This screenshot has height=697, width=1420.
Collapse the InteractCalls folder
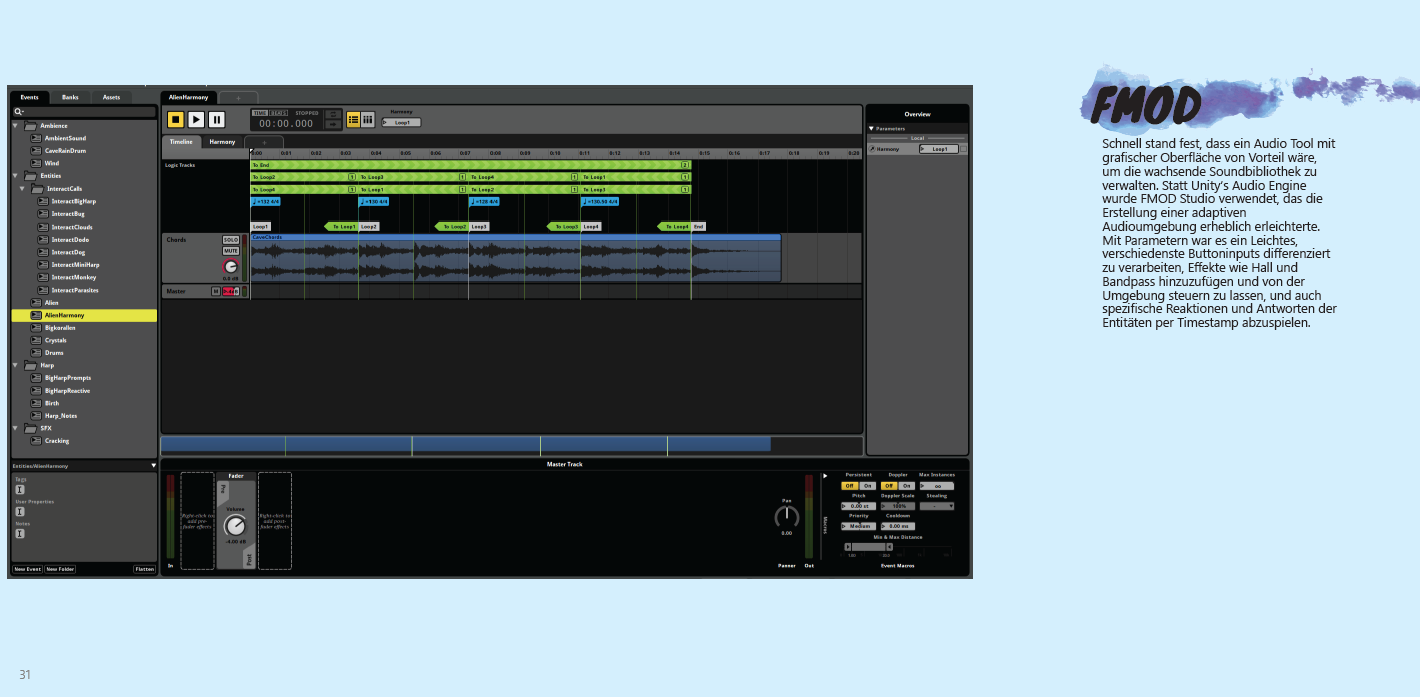point(23,188)
